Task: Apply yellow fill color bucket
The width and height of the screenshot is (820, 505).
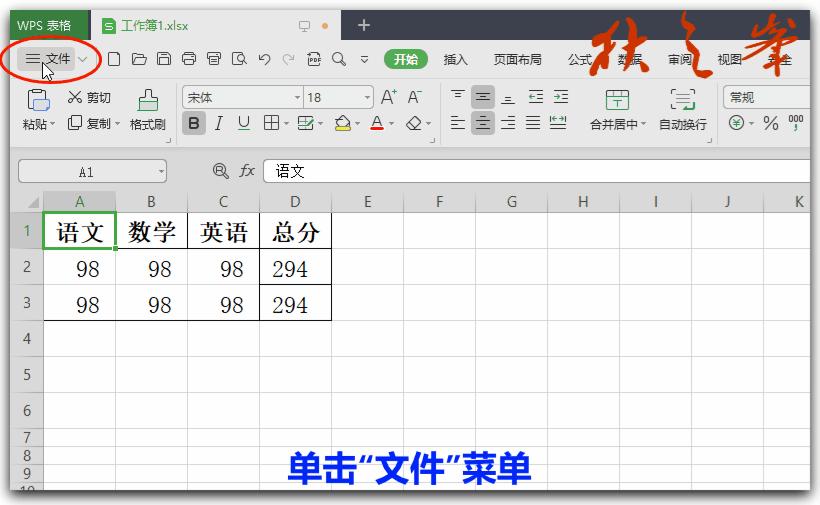Action: pyautogui.click(x=343, y=123)
